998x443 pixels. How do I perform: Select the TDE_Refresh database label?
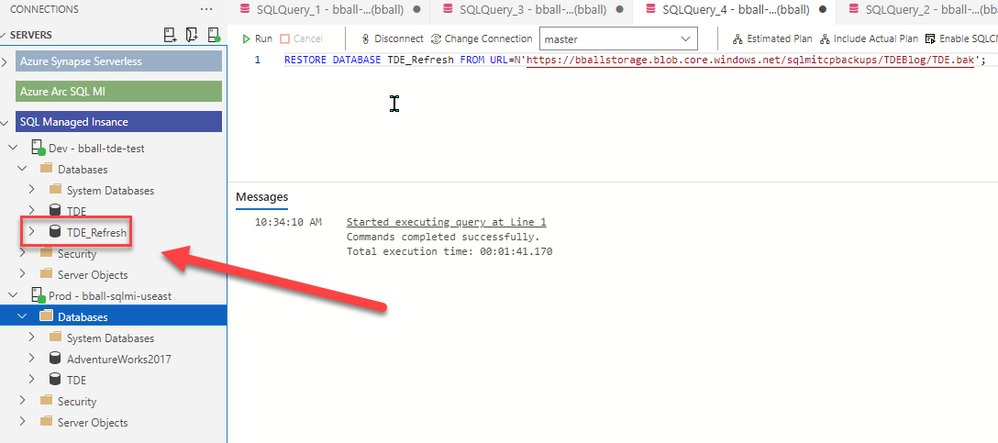click(97, 233)
